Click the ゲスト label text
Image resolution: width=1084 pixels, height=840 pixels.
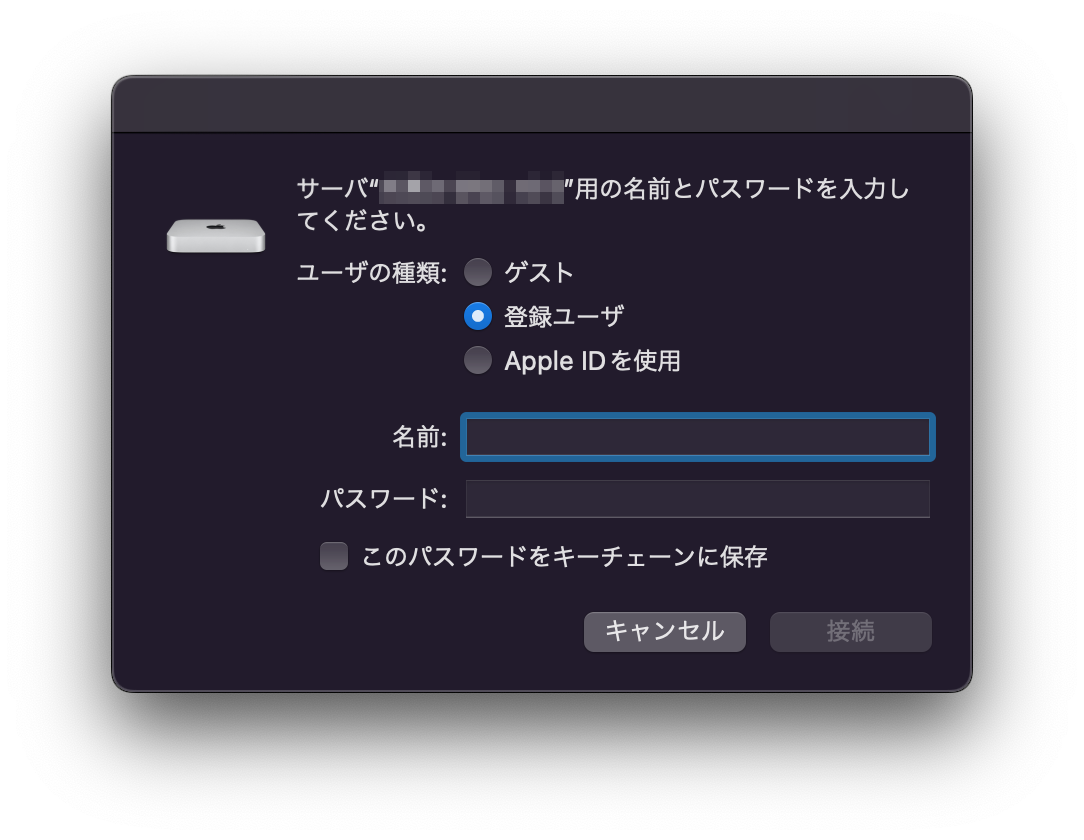coord(539,272)
